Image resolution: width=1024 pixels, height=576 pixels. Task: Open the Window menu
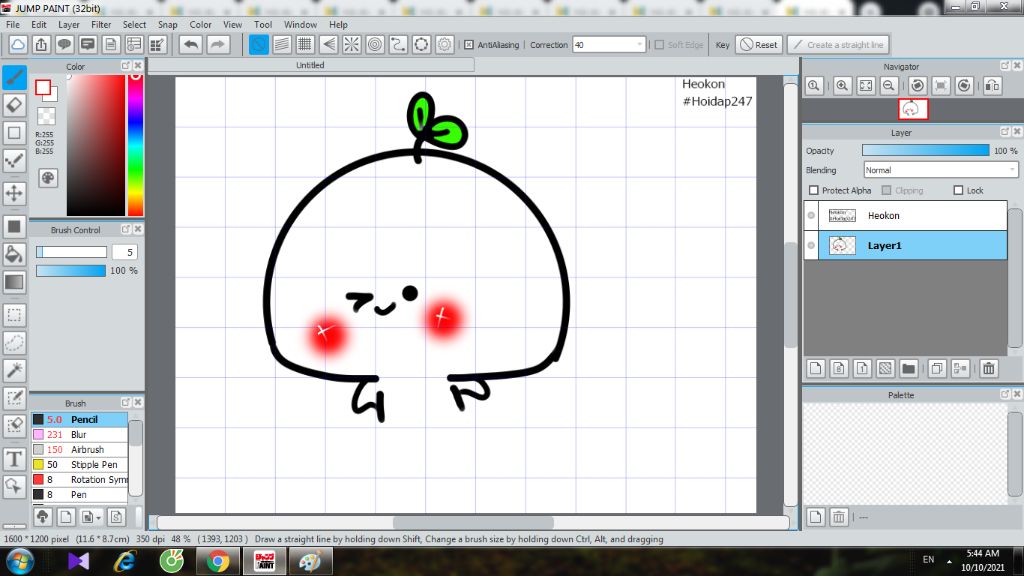(x=300, y=24)
